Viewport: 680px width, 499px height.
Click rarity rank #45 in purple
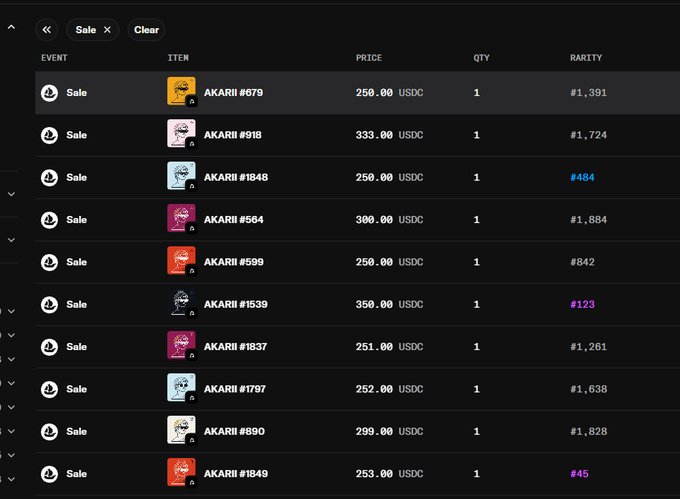coord(579,474)
